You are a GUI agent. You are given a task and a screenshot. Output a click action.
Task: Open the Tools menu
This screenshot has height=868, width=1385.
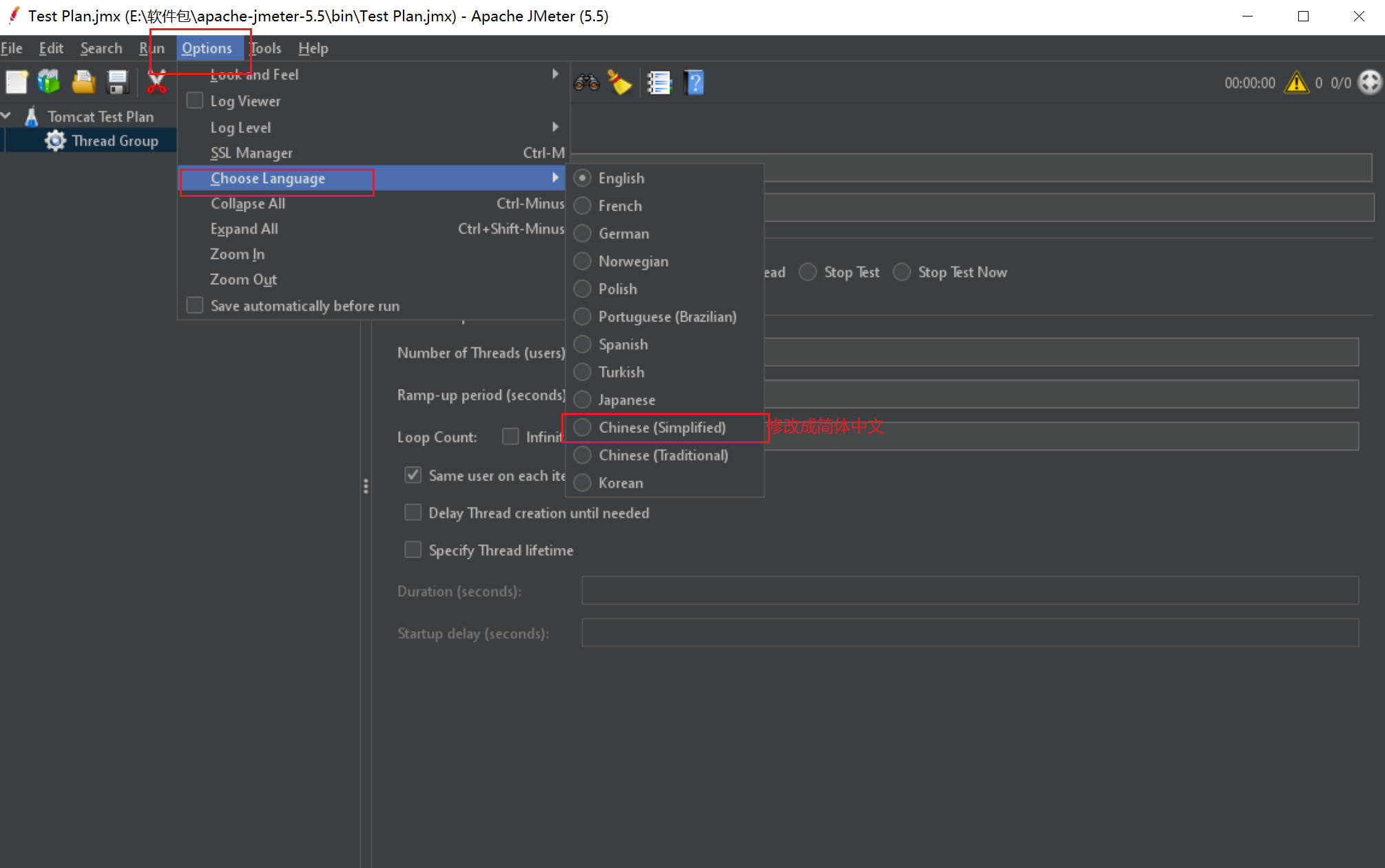pos(265,48)
